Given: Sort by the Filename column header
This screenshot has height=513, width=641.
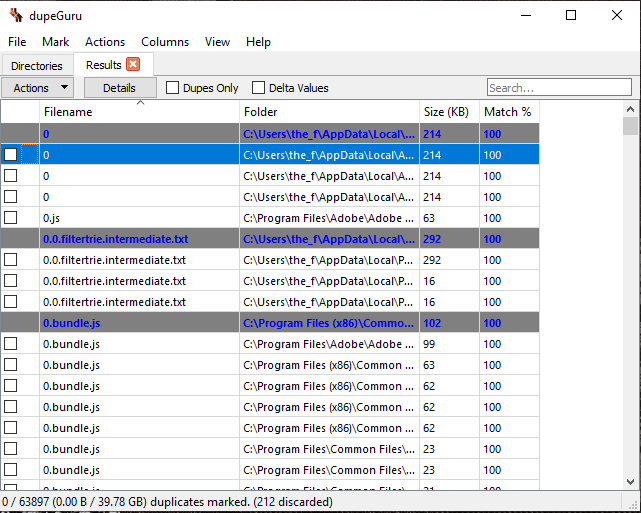Looking at the screenshot, I should click(139, 112).
